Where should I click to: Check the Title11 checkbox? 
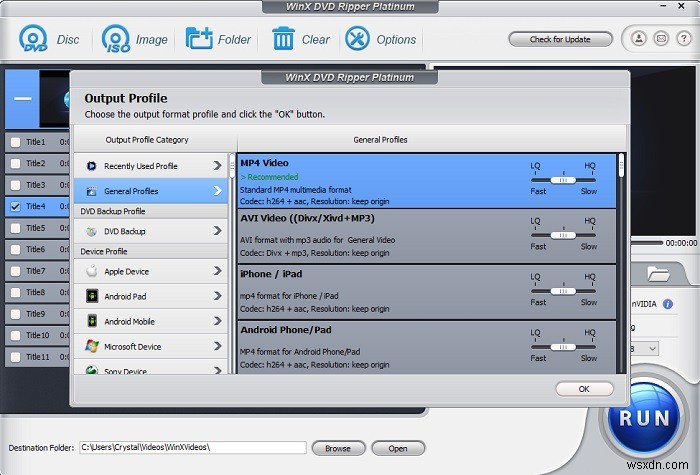pyautogui.click(x=15, y=357)
